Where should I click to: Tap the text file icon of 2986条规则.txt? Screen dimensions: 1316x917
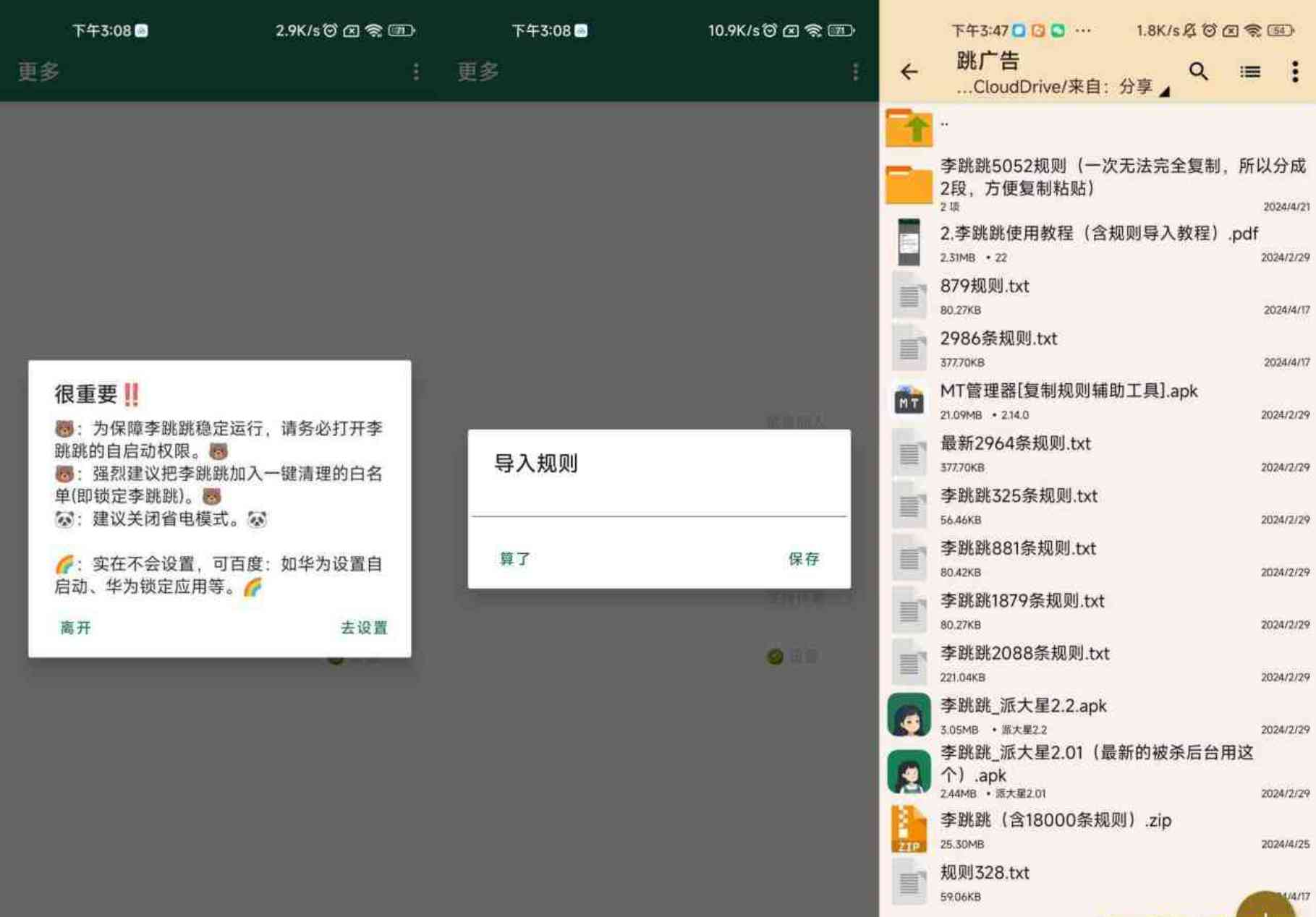(909, 348)
